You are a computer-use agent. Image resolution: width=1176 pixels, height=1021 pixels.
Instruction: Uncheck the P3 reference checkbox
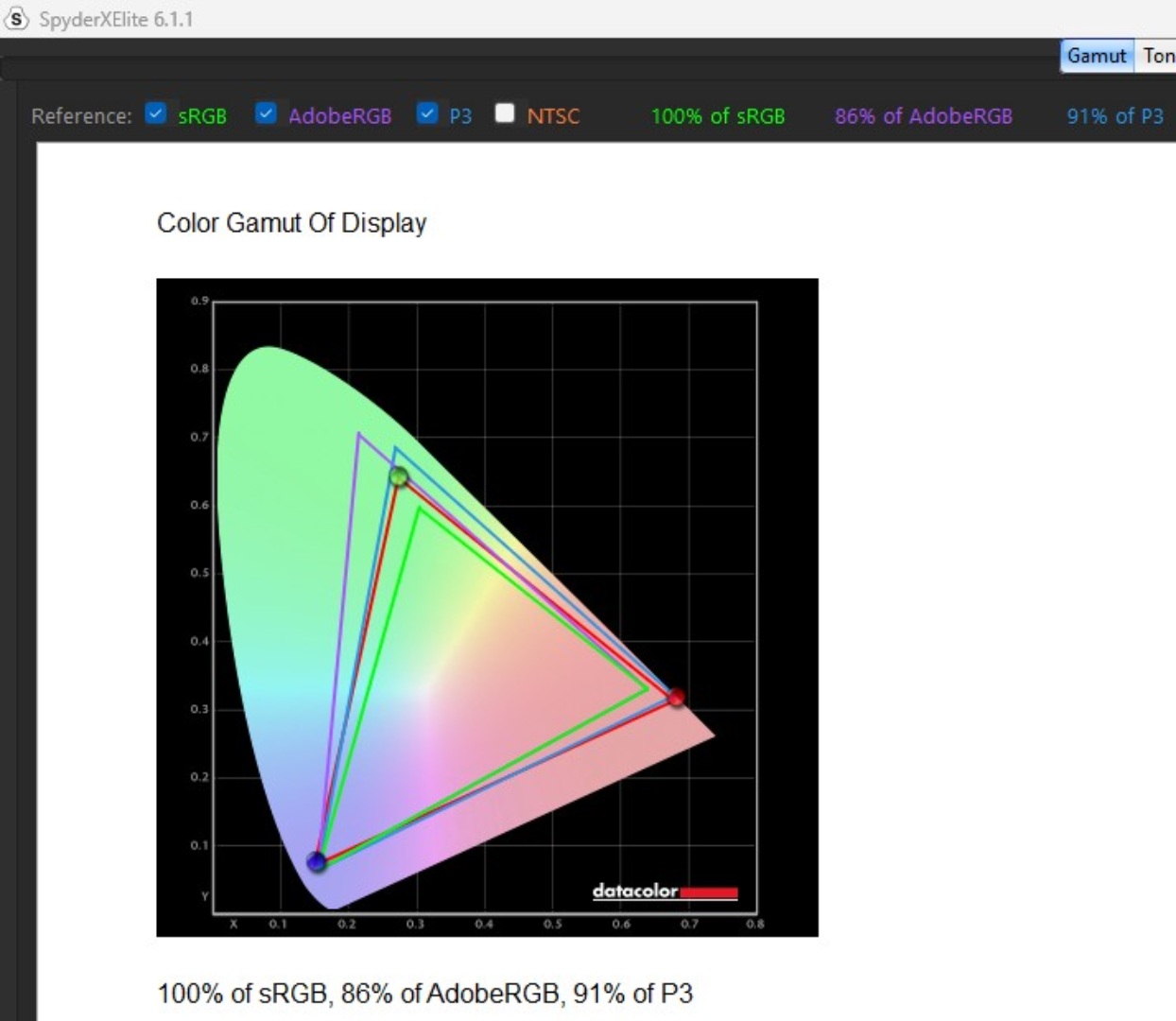[427, 113]
